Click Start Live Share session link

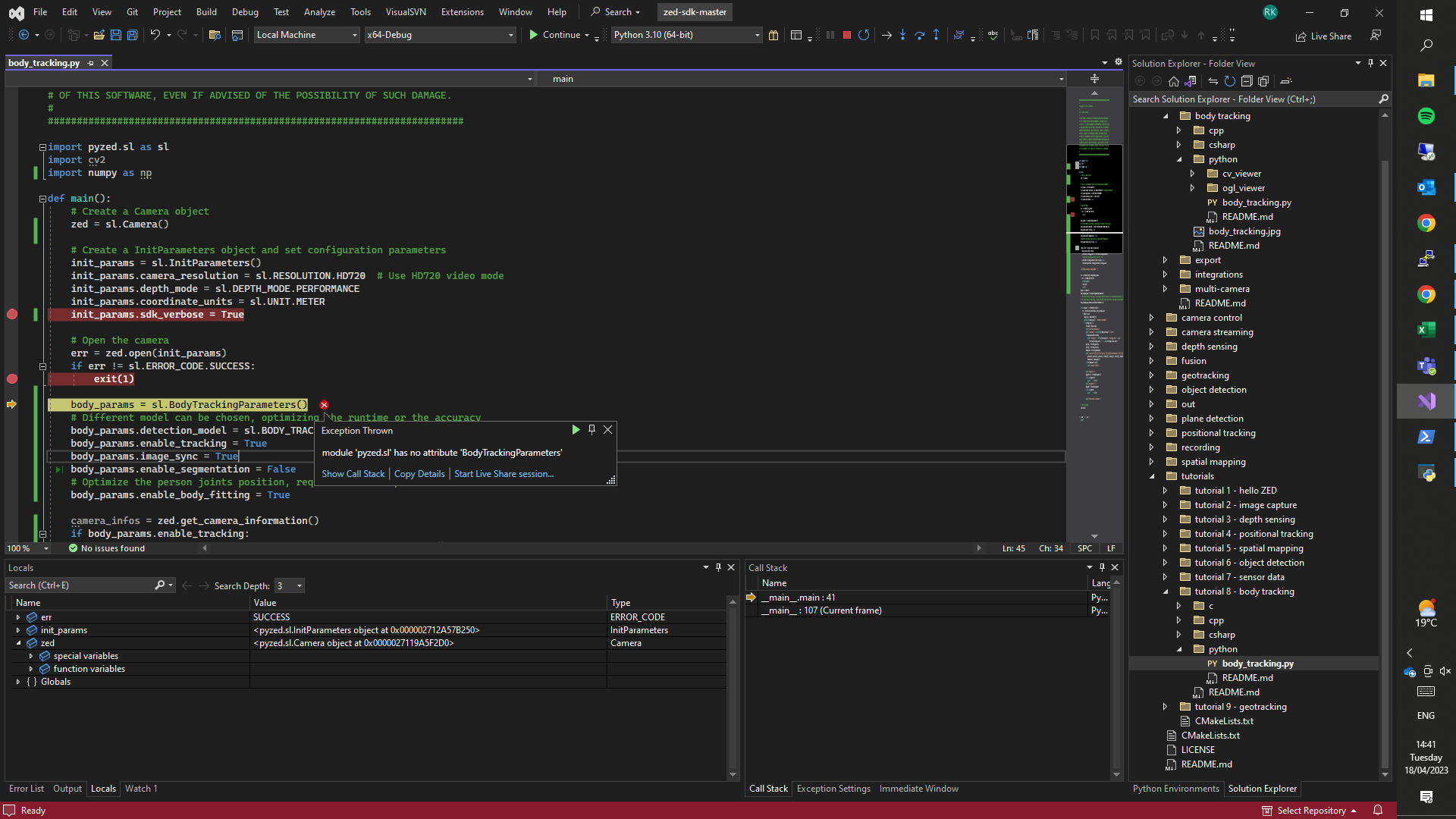(504, 473)
